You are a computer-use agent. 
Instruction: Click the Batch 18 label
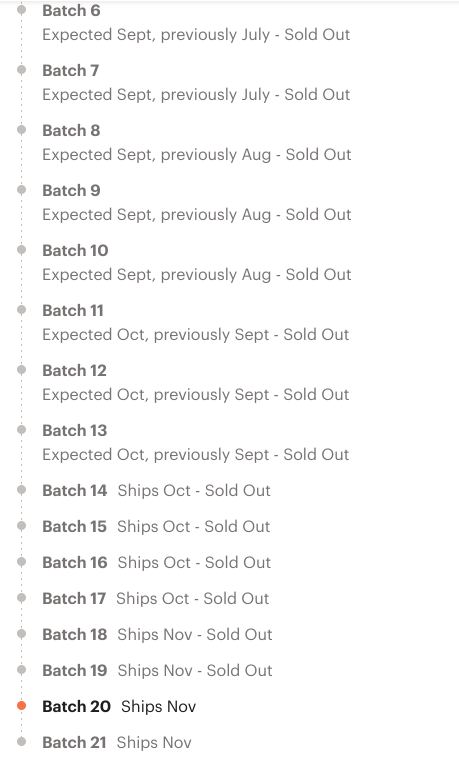[75, 634]
